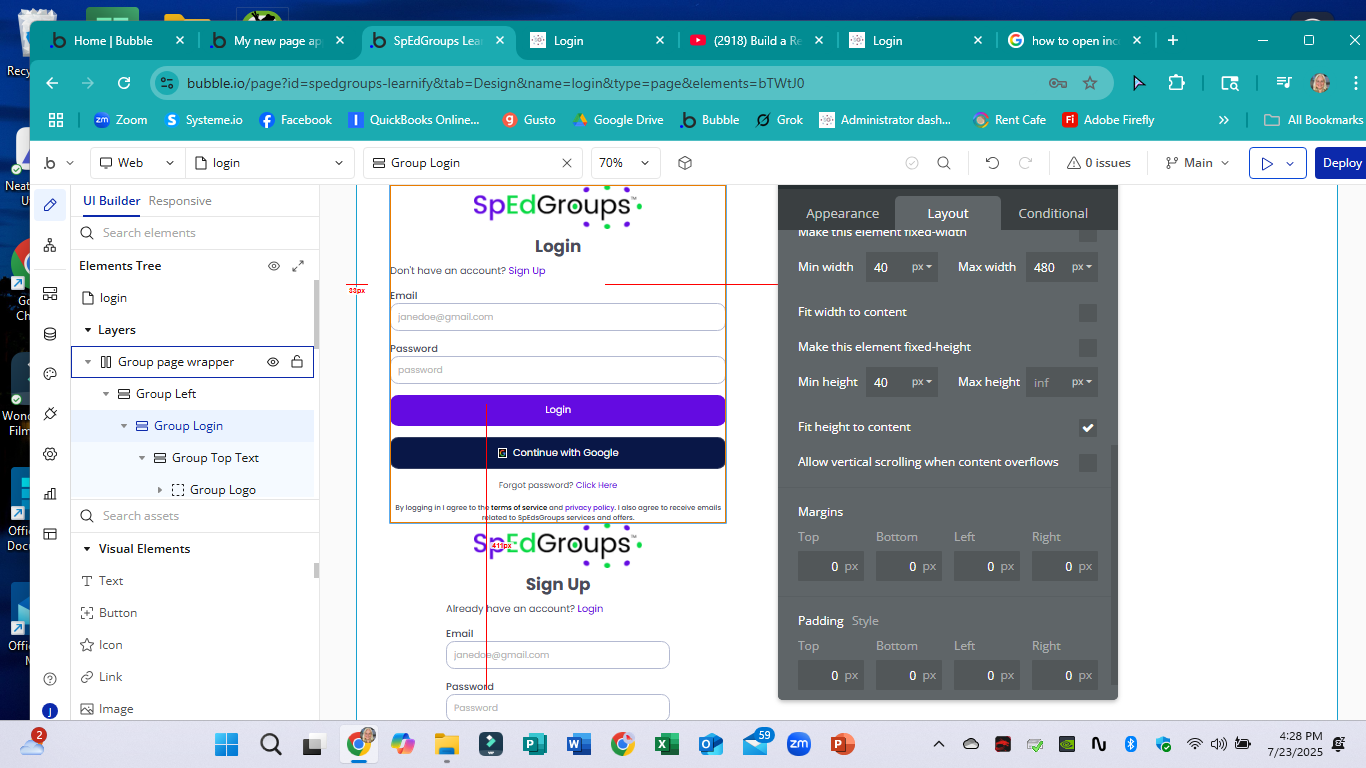Screen dimensions: 1366x768
Task: Open File Explorer from the taskbar
Action: tap(446, 744)
